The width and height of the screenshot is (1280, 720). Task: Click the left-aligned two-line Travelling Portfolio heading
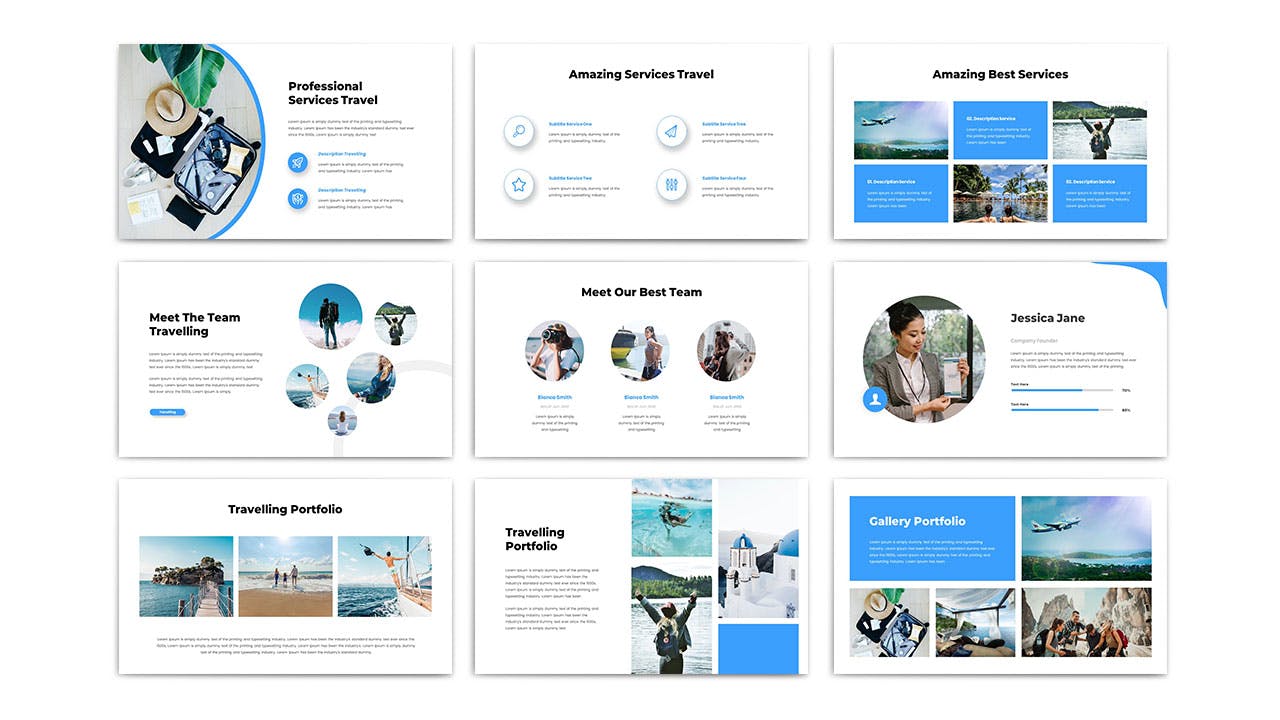point(535,539)
